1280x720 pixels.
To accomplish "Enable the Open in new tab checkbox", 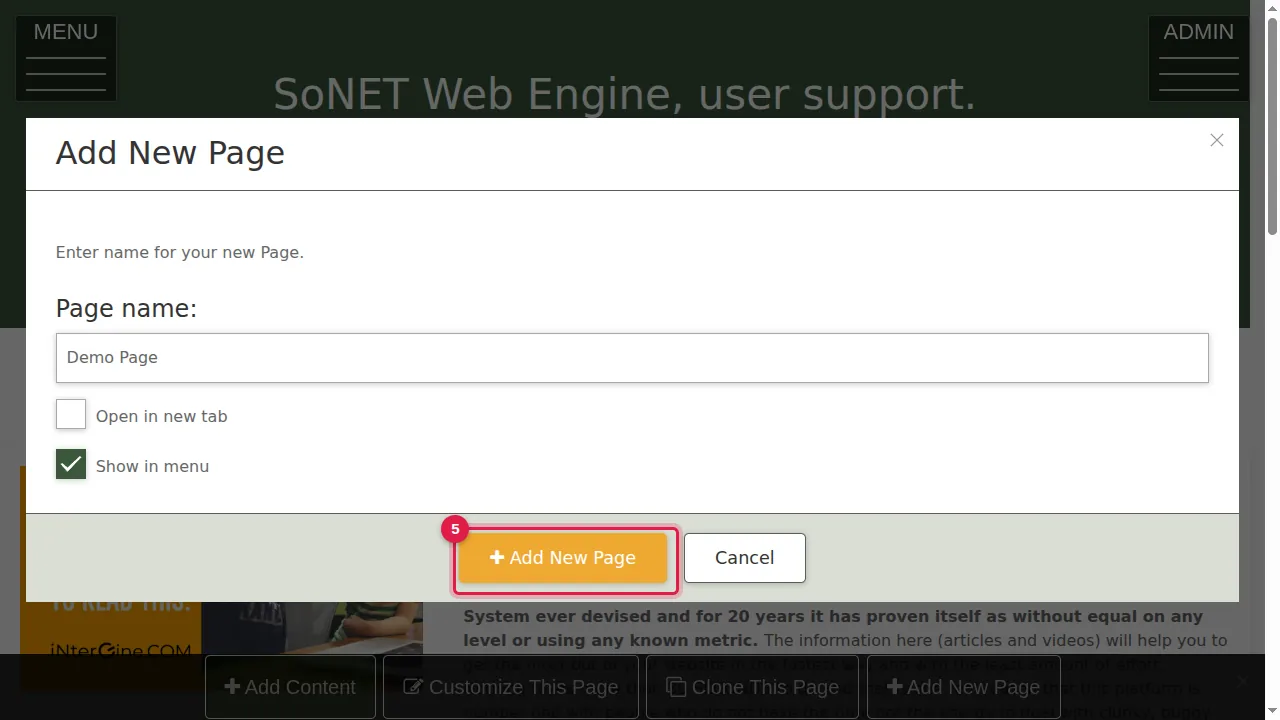I will 71,414.
